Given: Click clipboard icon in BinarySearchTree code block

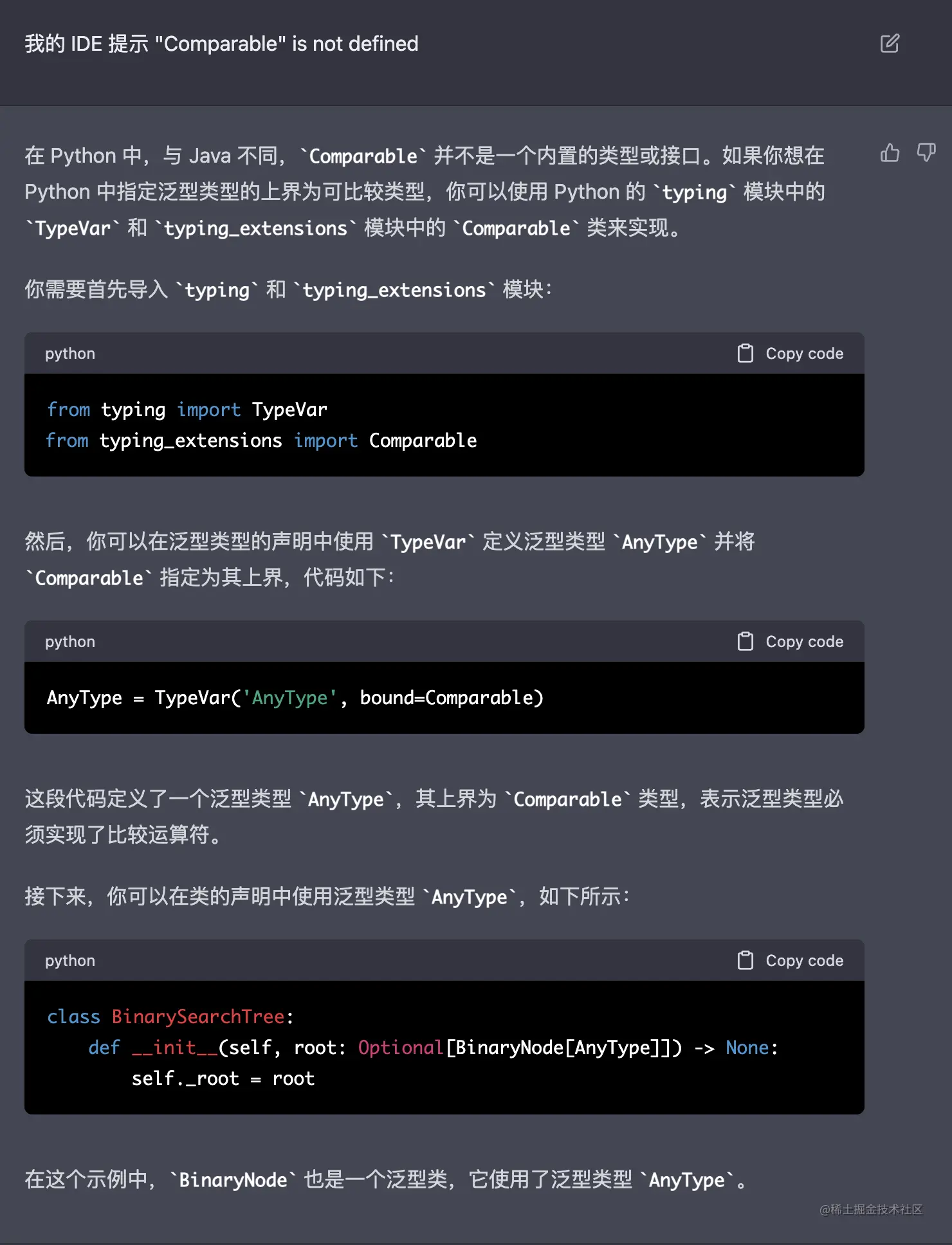Looking at the screenshot, I should click(x=745, y=960).
